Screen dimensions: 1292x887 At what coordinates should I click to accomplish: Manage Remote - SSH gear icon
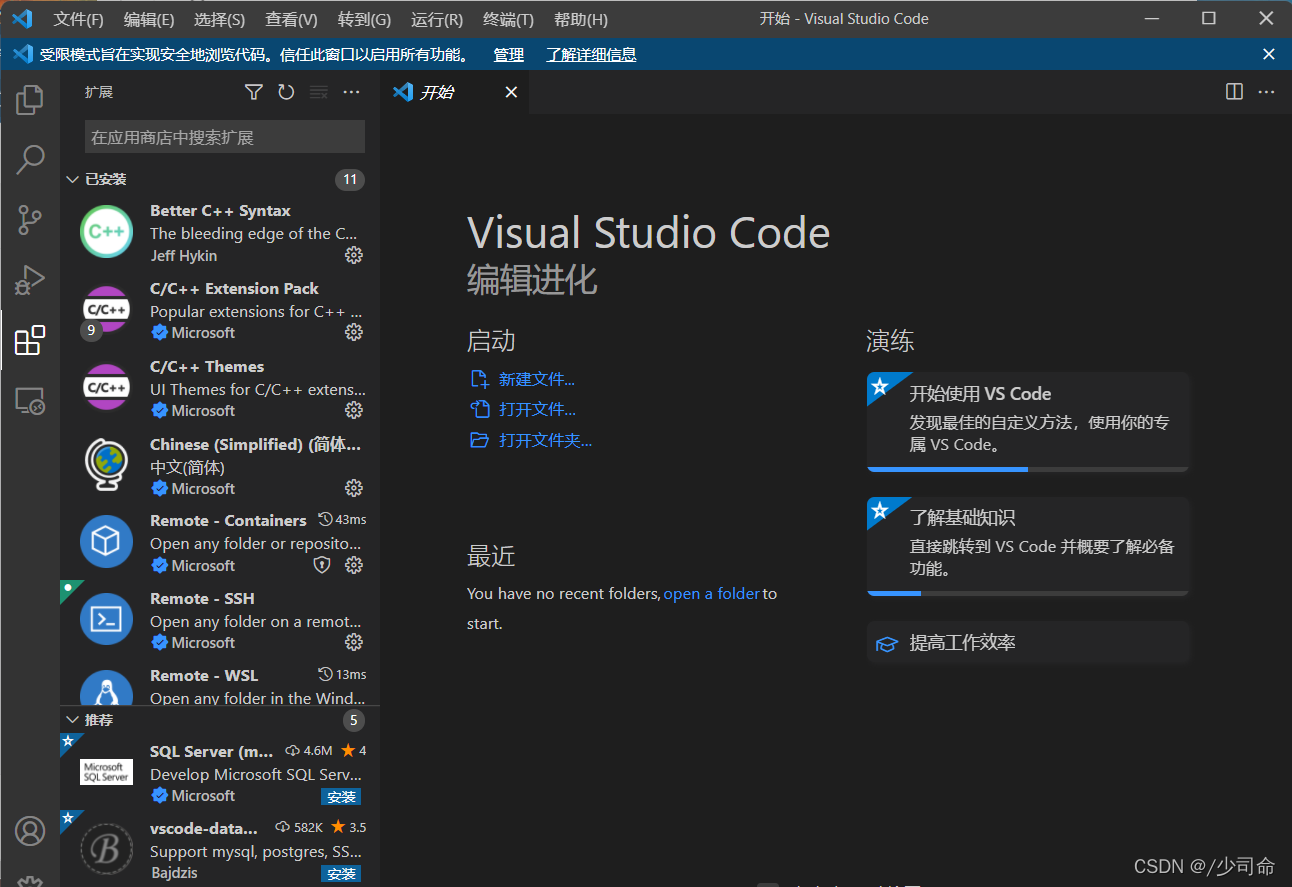click(353, 642)
